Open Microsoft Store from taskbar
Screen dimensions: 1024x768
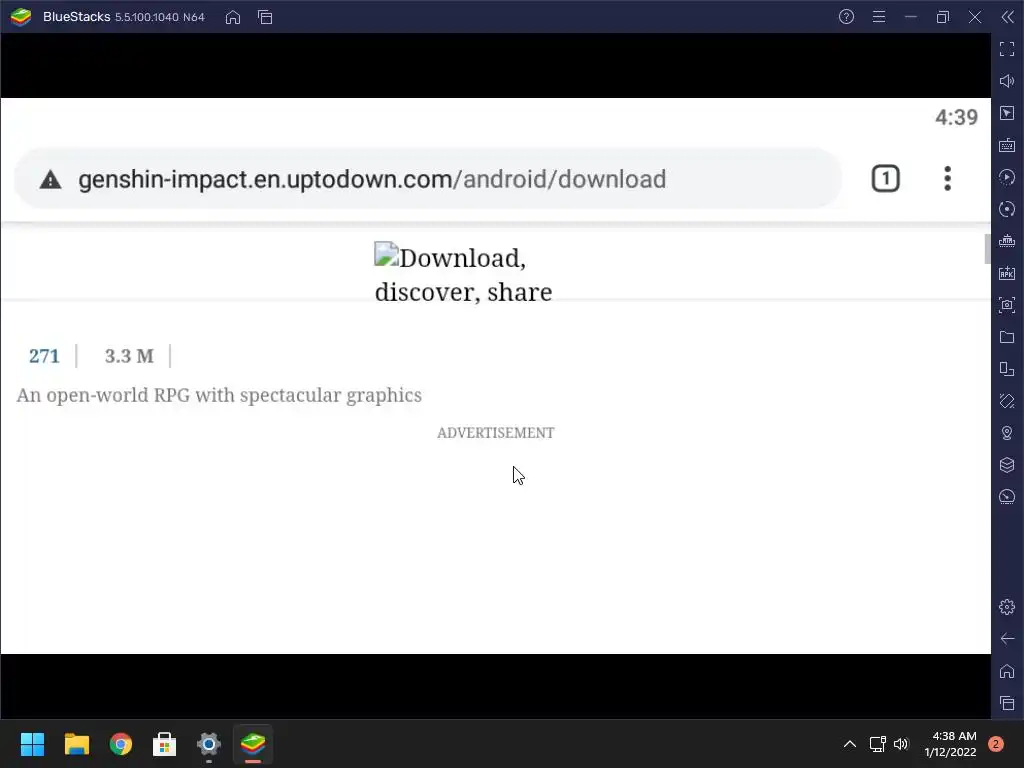click(165, 744)
